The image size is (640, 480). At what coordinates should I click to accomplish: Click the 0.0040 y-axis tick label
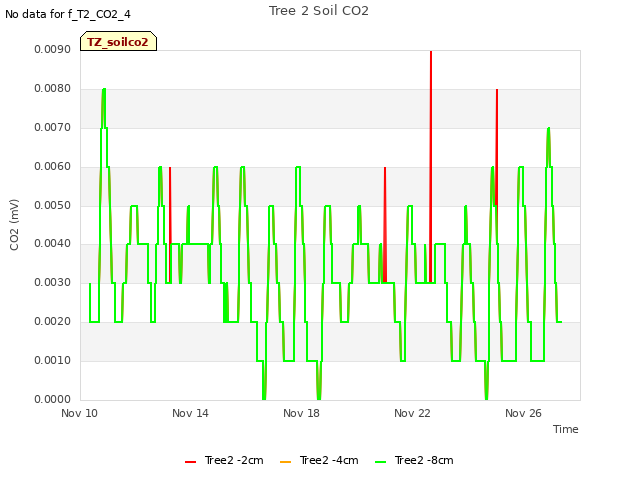[52, 243]
